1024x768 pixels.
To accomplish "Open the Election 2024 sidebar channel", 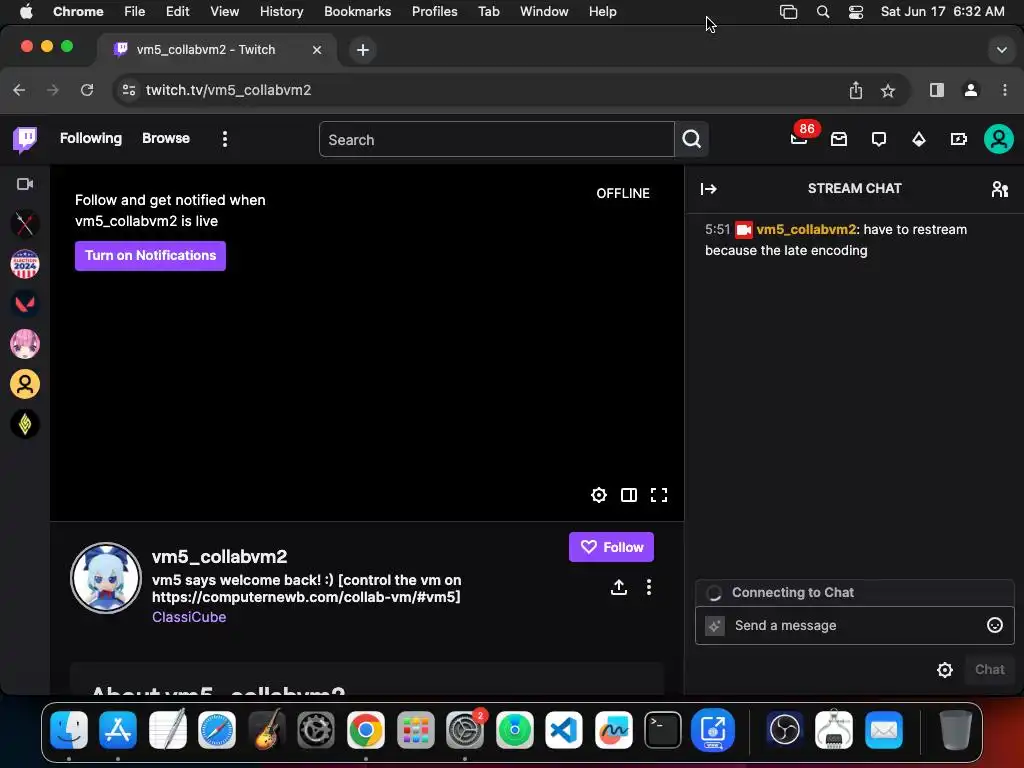I will (x=25, y=264).
